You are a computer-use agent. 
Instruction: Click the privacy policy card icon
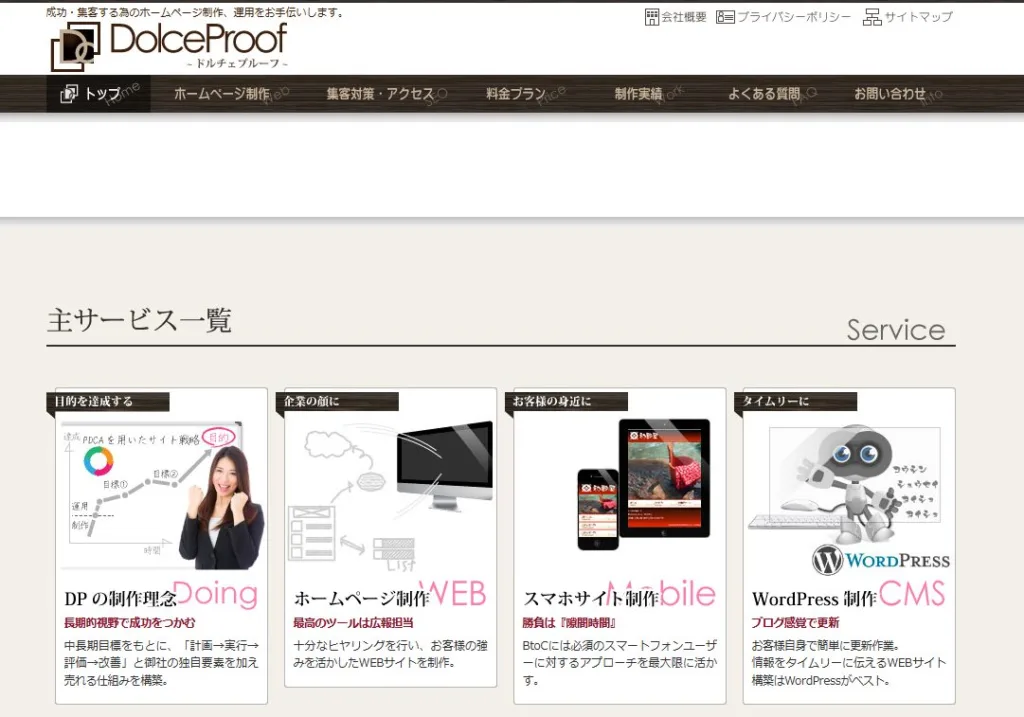pyautogui.click(x=725, y=17)
